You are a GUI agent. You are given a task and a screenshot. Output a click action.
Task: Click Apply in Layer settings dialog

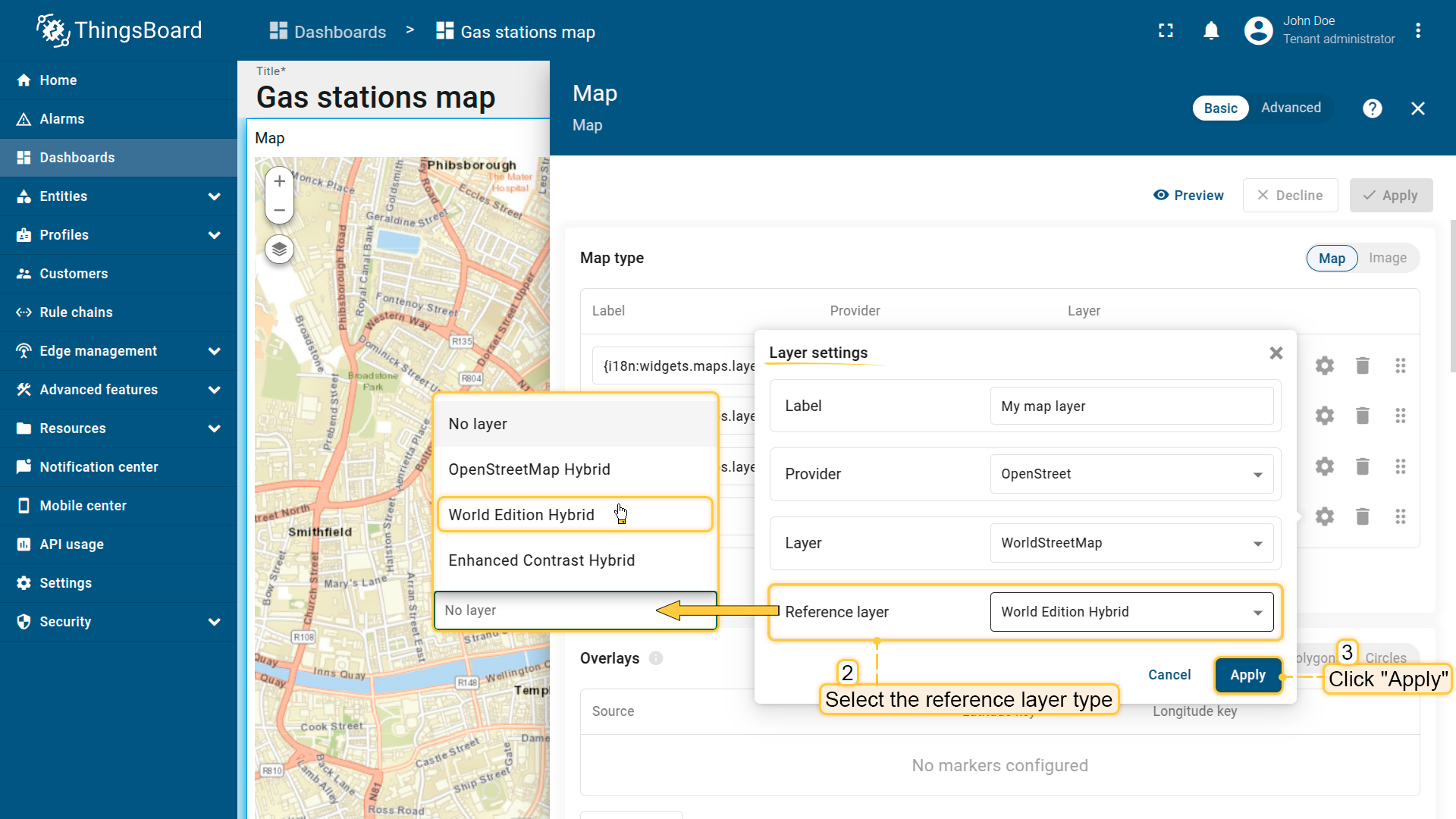[1247, 675]
